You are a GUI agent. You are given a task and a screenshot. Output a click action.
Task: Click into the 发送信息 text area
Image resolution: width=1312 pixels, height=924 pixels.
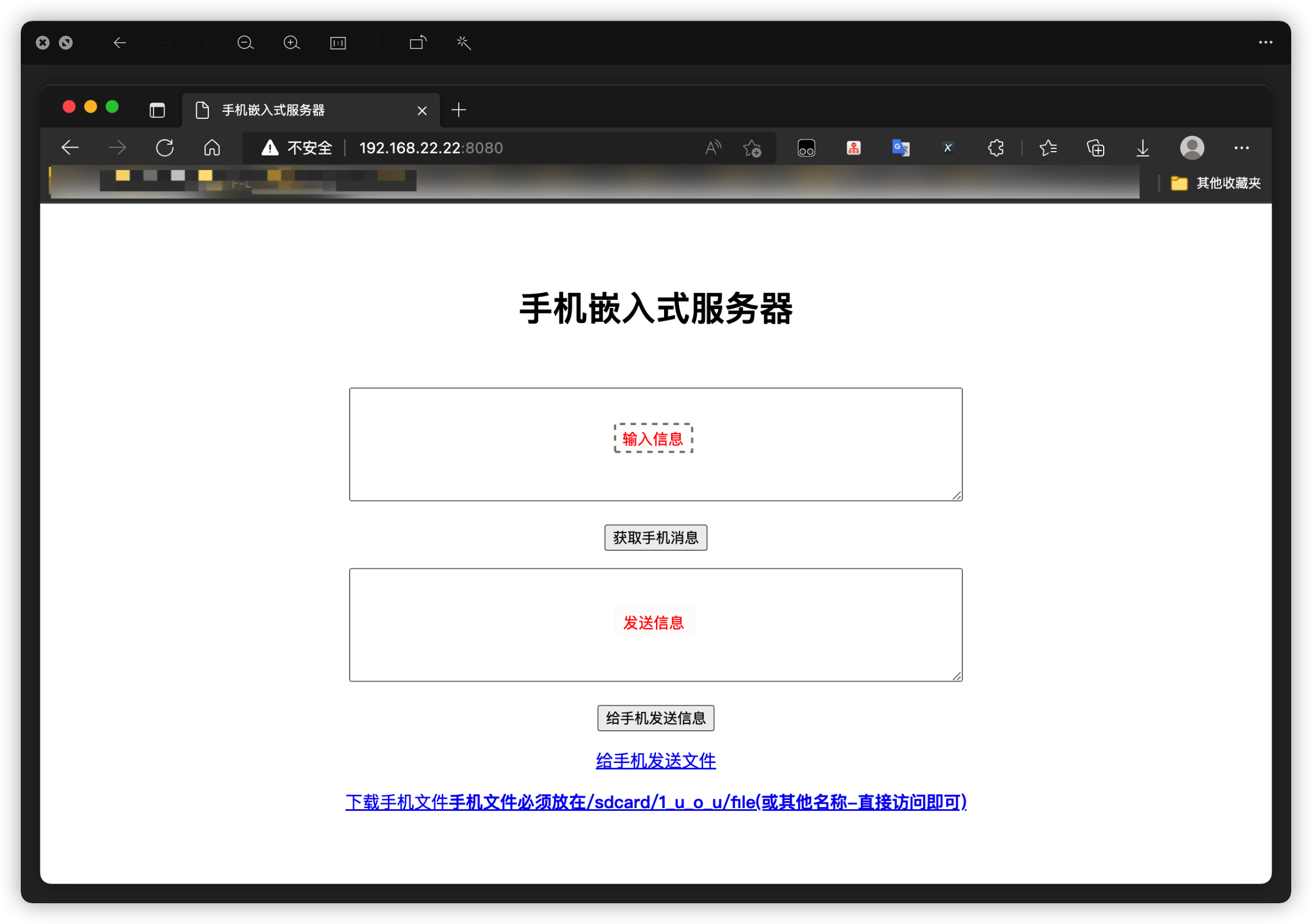click(655, 625)
